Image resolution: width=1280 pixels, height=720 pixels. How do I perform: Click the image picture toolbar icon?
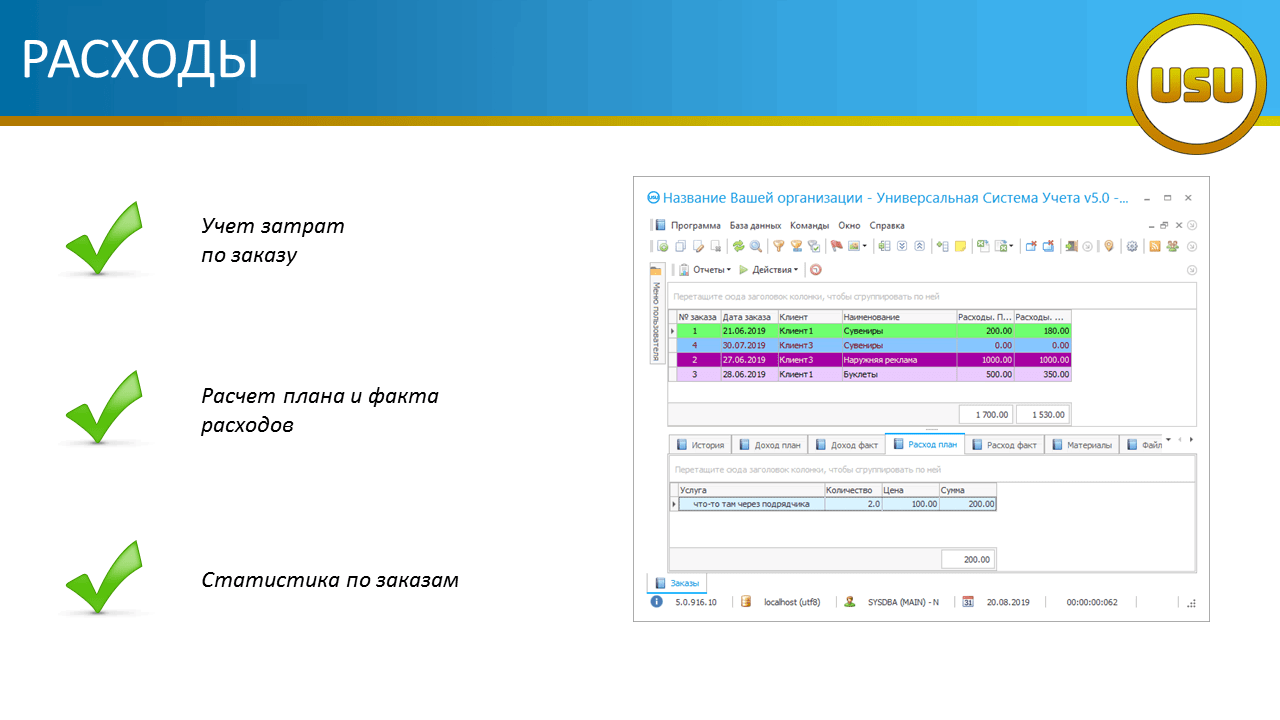coord(854,247)
